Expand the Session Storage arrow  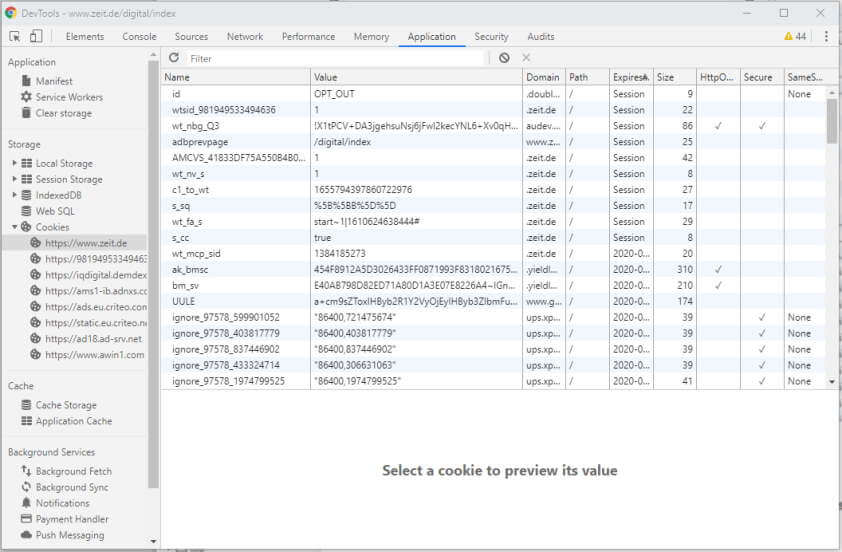14,179
